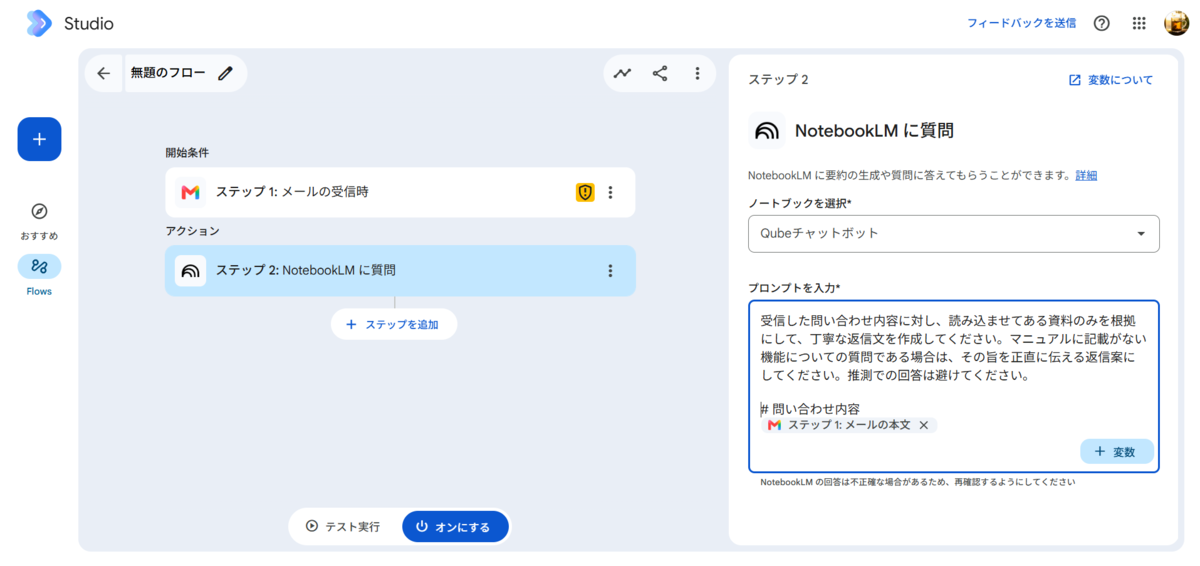Click the ノートブックを選択 label
Viewport: 1200px width, 566px height.
click(800, 203)
